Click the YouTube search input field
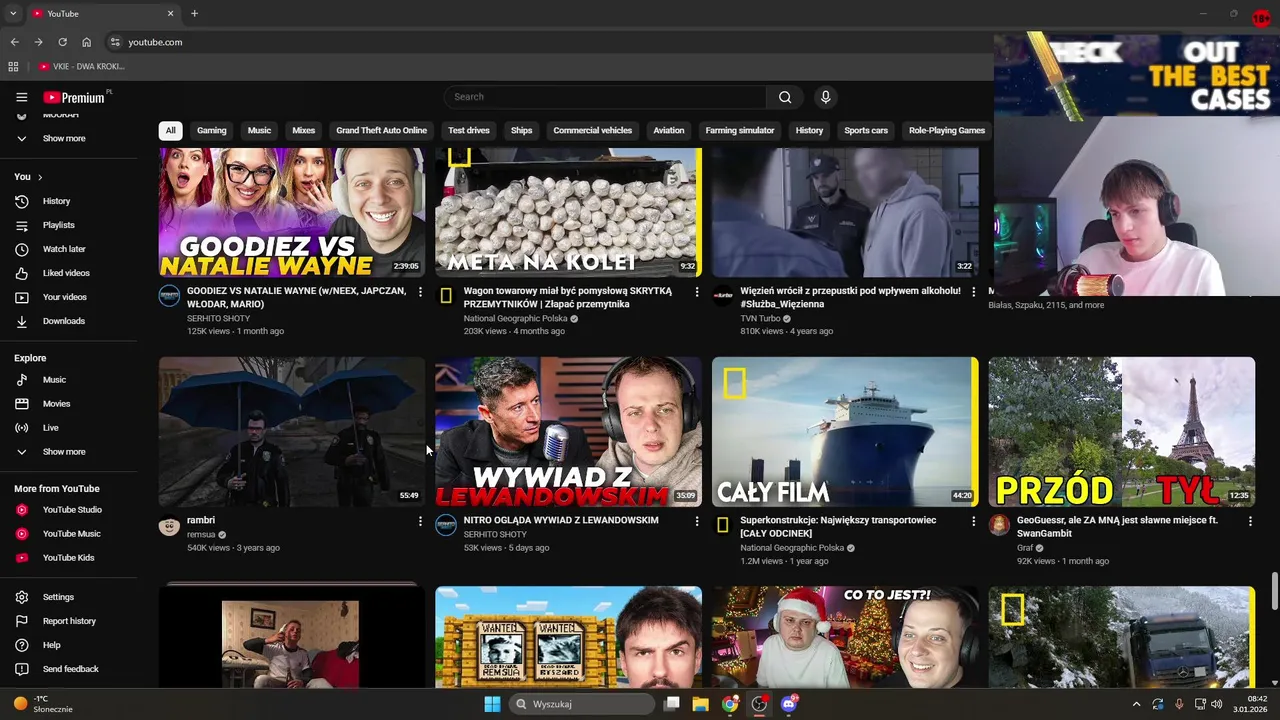 coord(605,97)
